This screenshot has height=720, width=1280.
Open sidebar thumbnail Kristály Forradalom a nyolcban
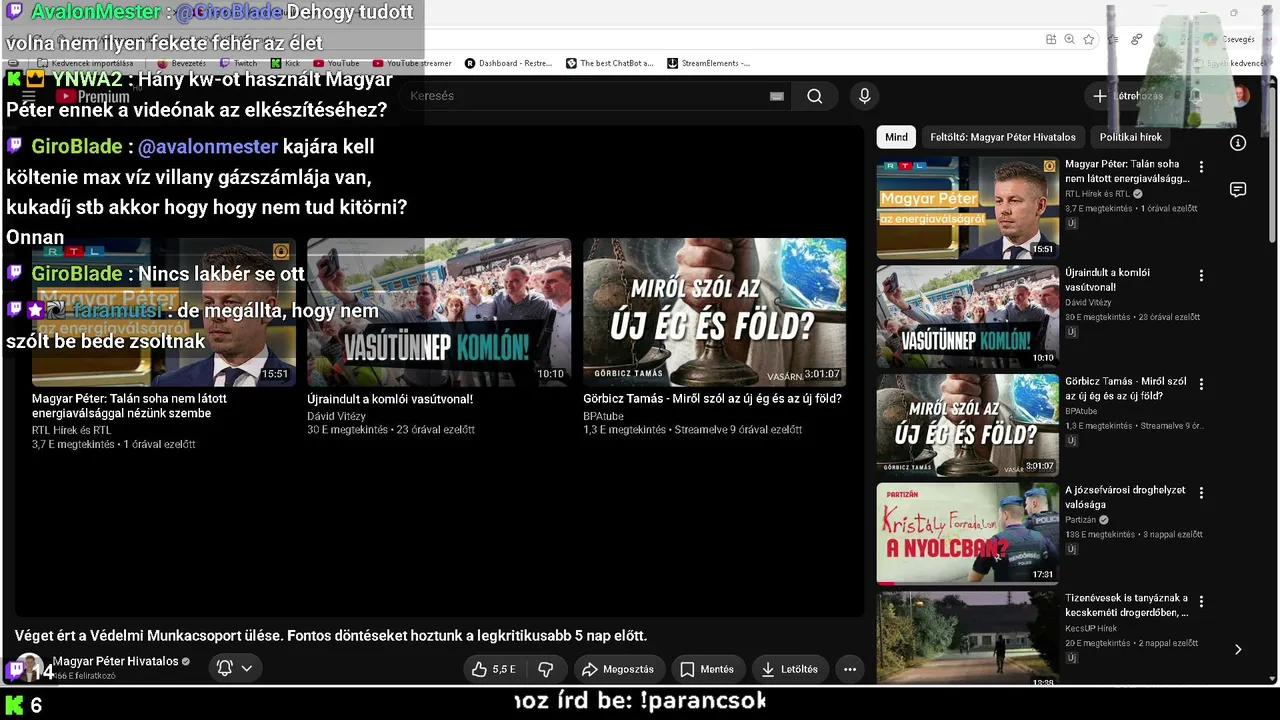click(x=967, y=534)
